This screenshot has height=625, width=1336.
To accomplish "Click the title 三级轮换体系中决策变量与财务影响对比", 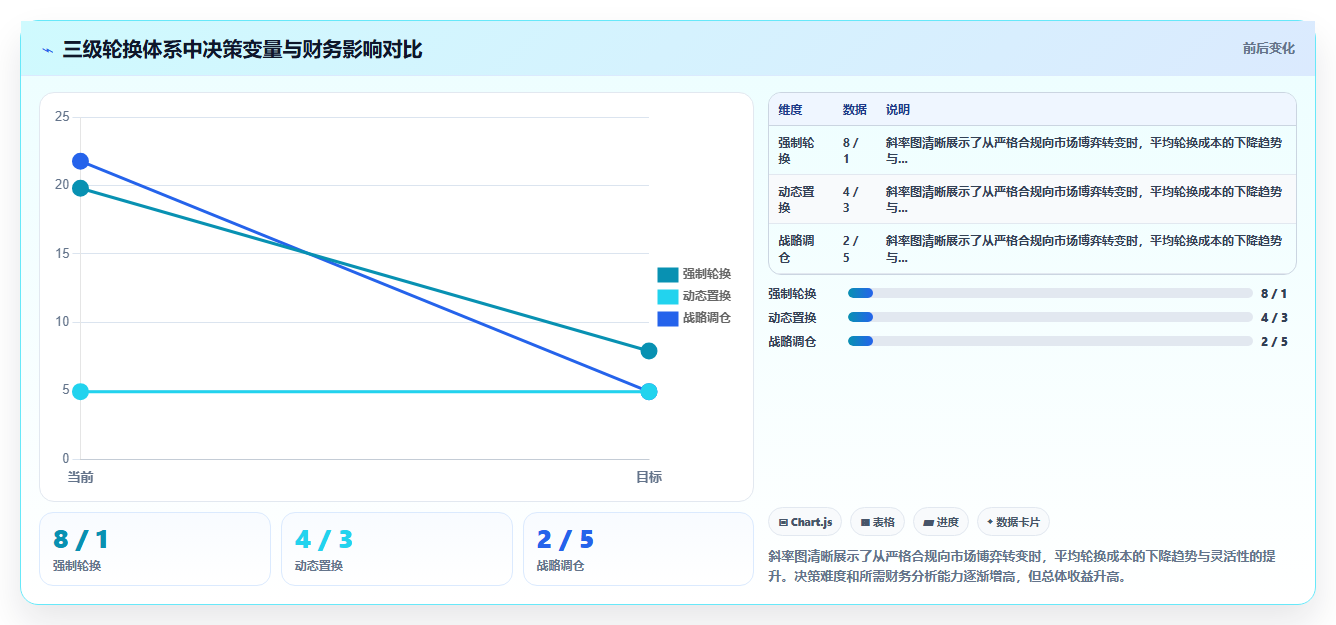I will pyautogui.click(x=242, y=49).
